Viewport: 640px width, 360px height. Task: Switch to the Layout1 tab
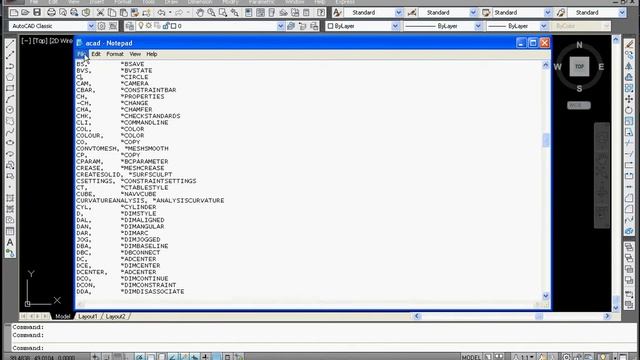[x=87, y=316]
